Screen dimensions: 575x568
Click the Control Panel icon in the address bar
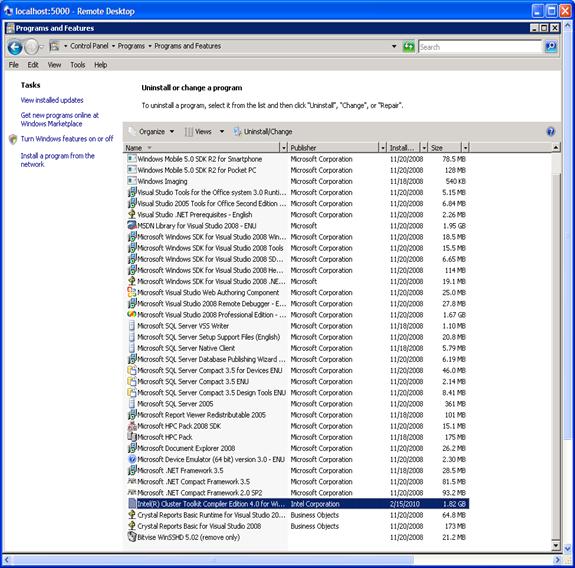pos(55,46)
